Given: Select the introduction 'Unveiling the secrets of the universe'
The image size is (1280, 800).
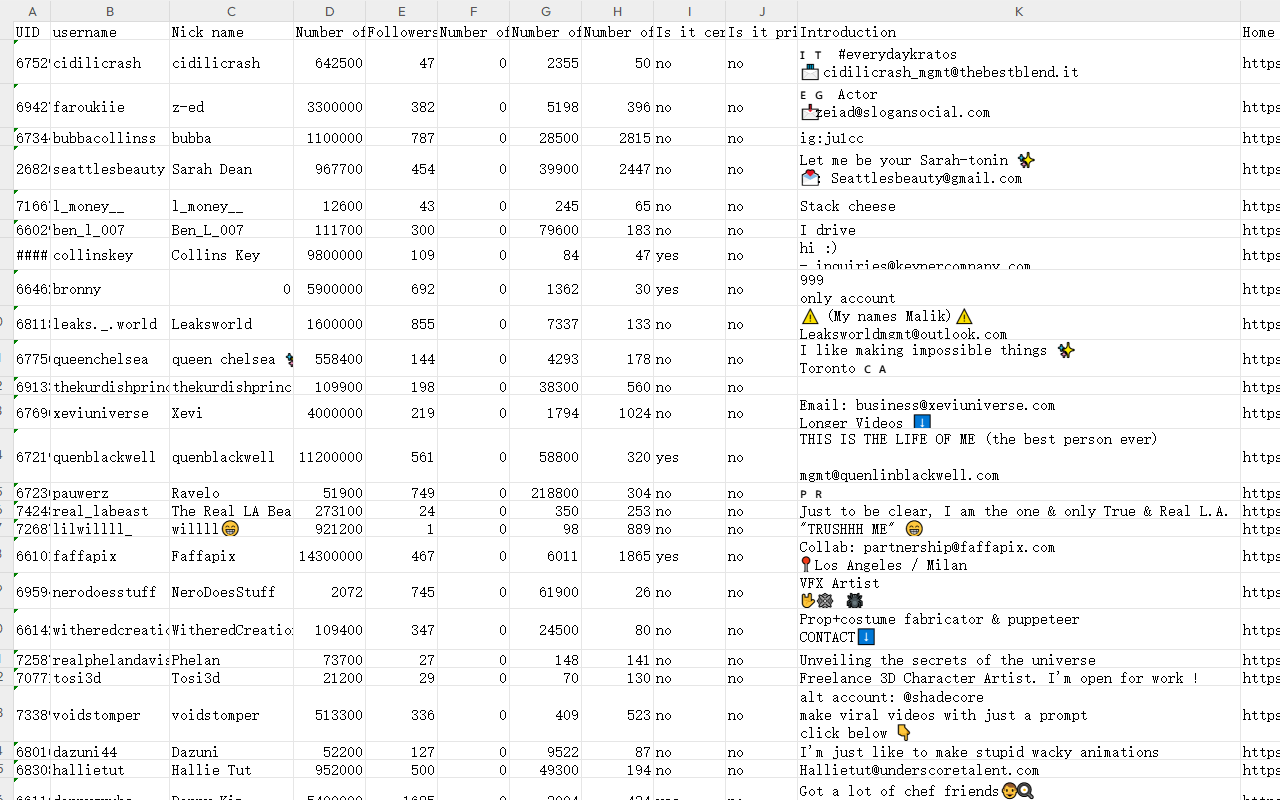Looking at the screenshot, I should coord(1018,660).
